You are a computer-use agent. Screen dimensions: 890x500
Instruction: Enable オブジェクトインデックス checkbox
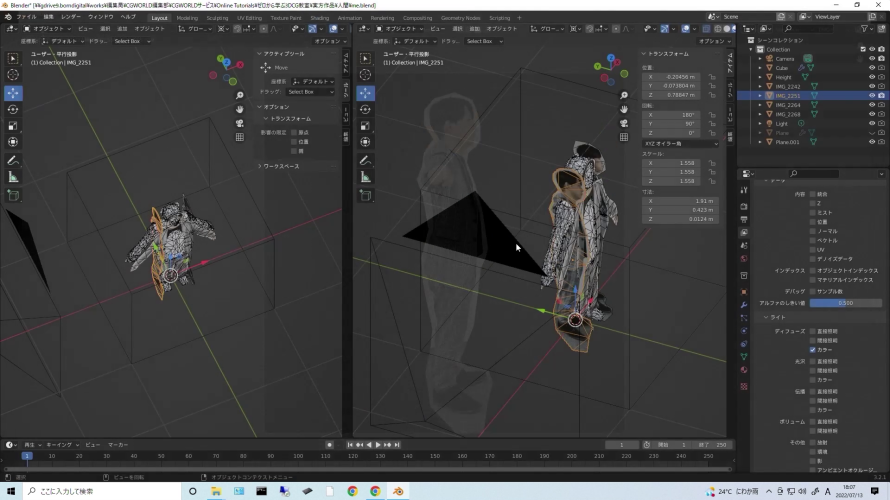coord(813,271)
